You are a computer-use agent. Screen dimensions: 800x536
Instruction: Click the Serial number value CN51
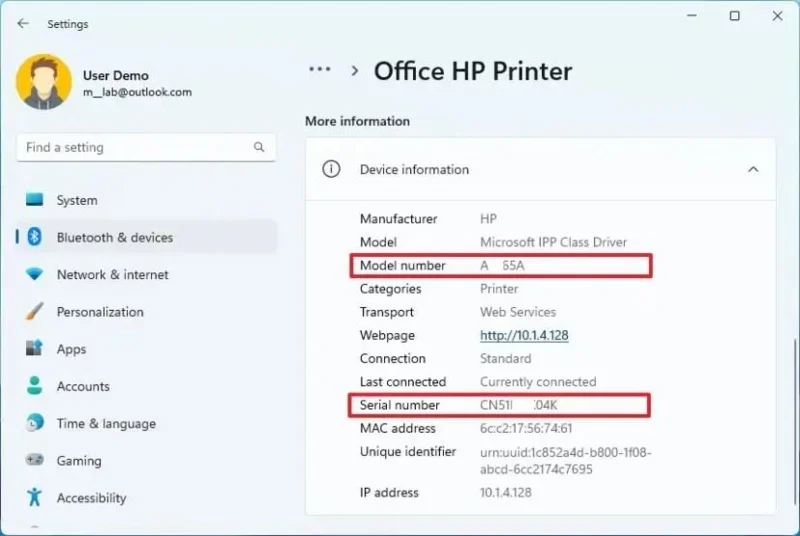tap(518, 405)
